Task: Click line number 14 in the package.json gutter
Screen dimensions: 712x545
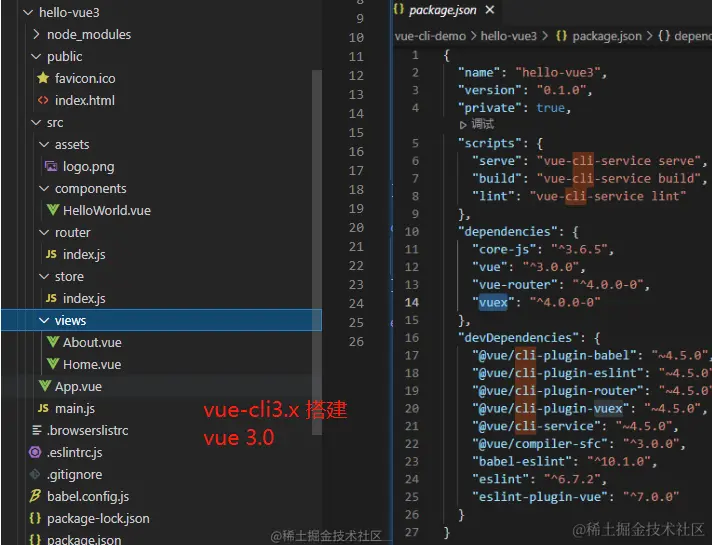Action: click(412, 302)
